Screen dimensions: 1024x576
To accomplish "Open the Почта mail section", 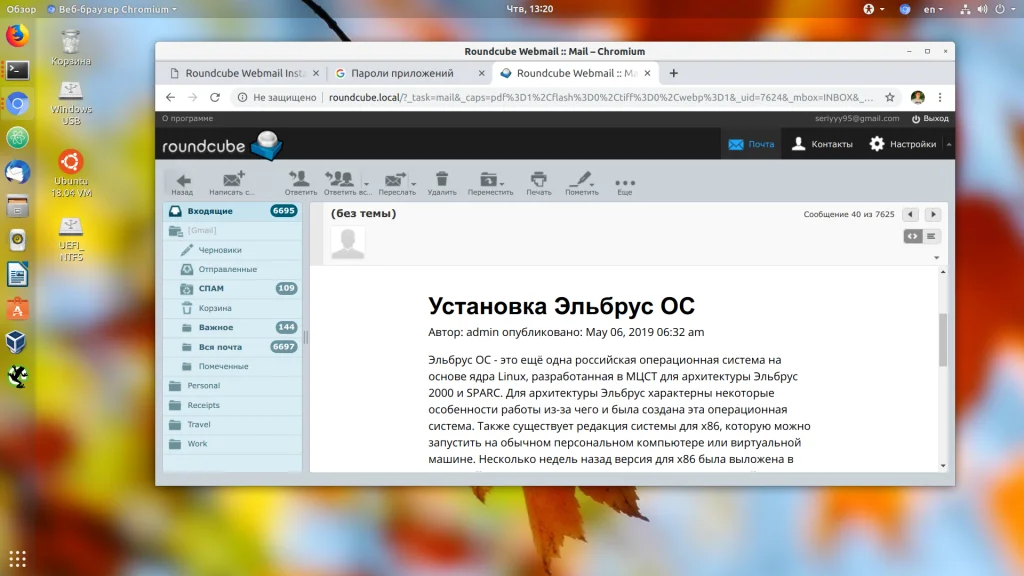I will pyautogui.click(x=752, y=144).
